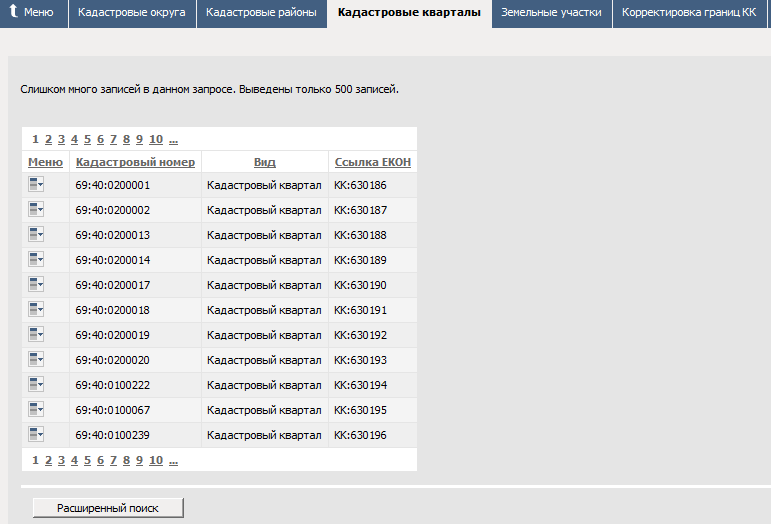Click the Меню column header link

pyautogui.click(x=45, y=162)
